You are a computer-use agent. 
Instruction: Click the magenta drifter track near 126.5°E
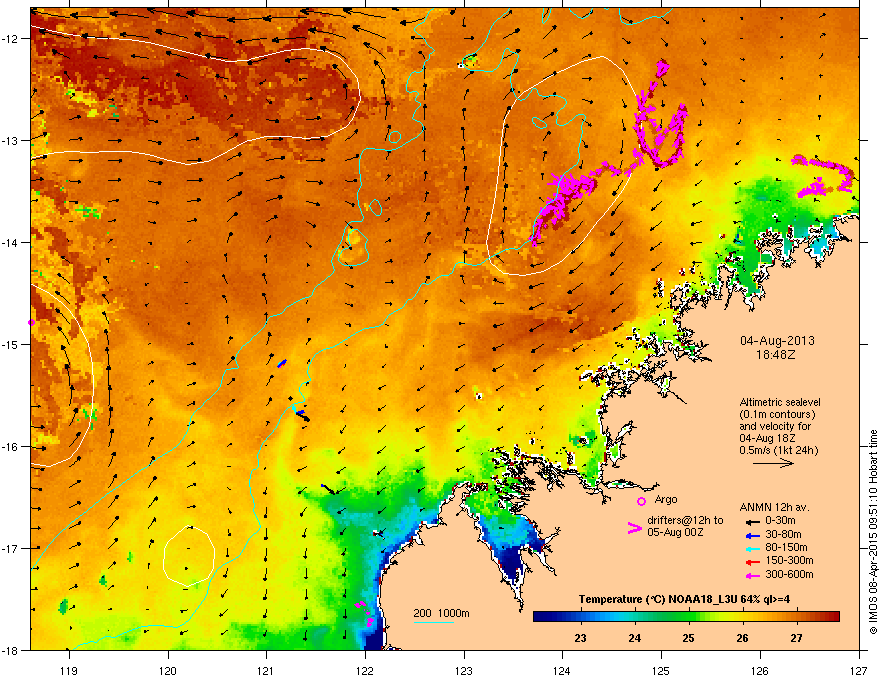pos(825,177)
